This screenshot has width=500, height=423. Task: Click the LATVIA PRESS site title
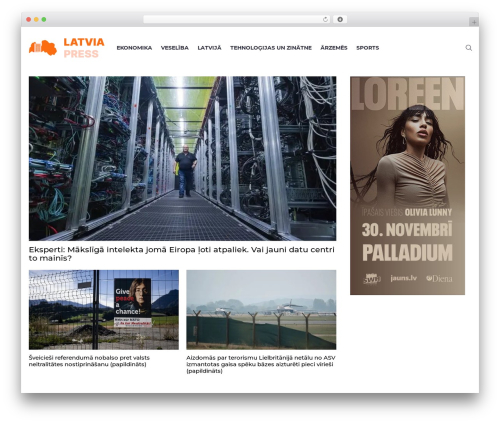pyautogui.click(x=84, y=48)
